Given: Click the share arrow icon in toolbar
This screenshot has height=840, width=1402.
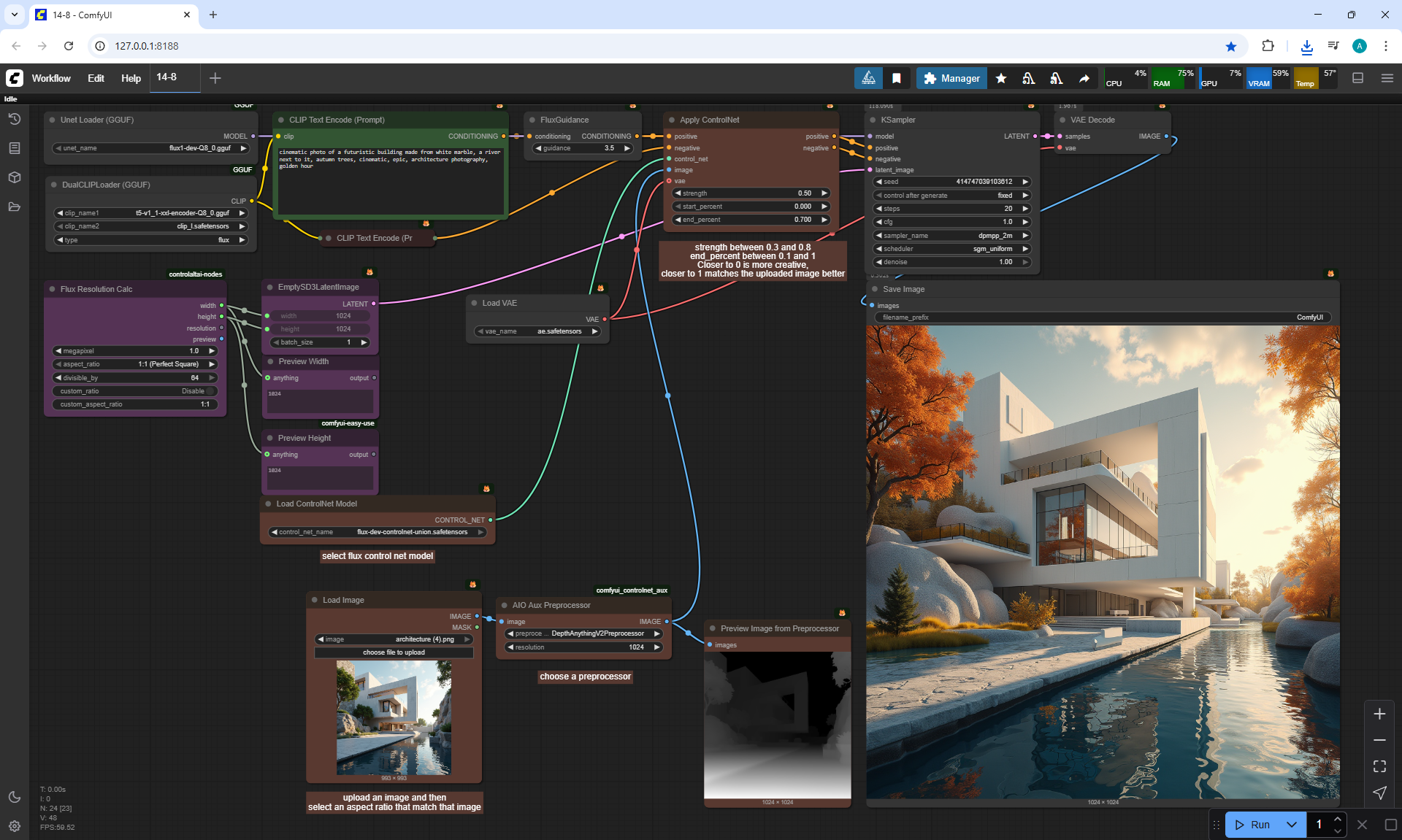Looking at the screenshot, I should [x=1084, y=78].
